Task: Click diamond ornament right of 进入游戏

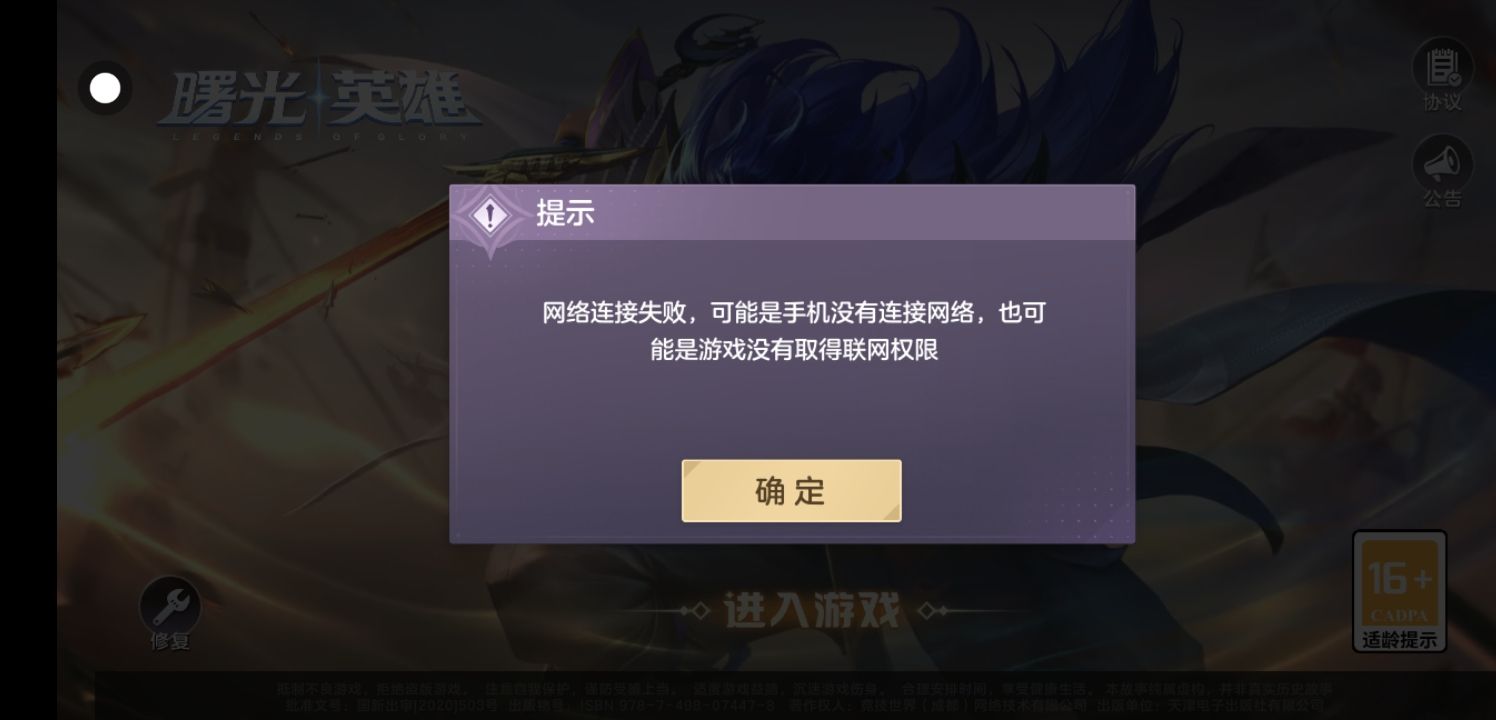Action: [x=927, y=610]
